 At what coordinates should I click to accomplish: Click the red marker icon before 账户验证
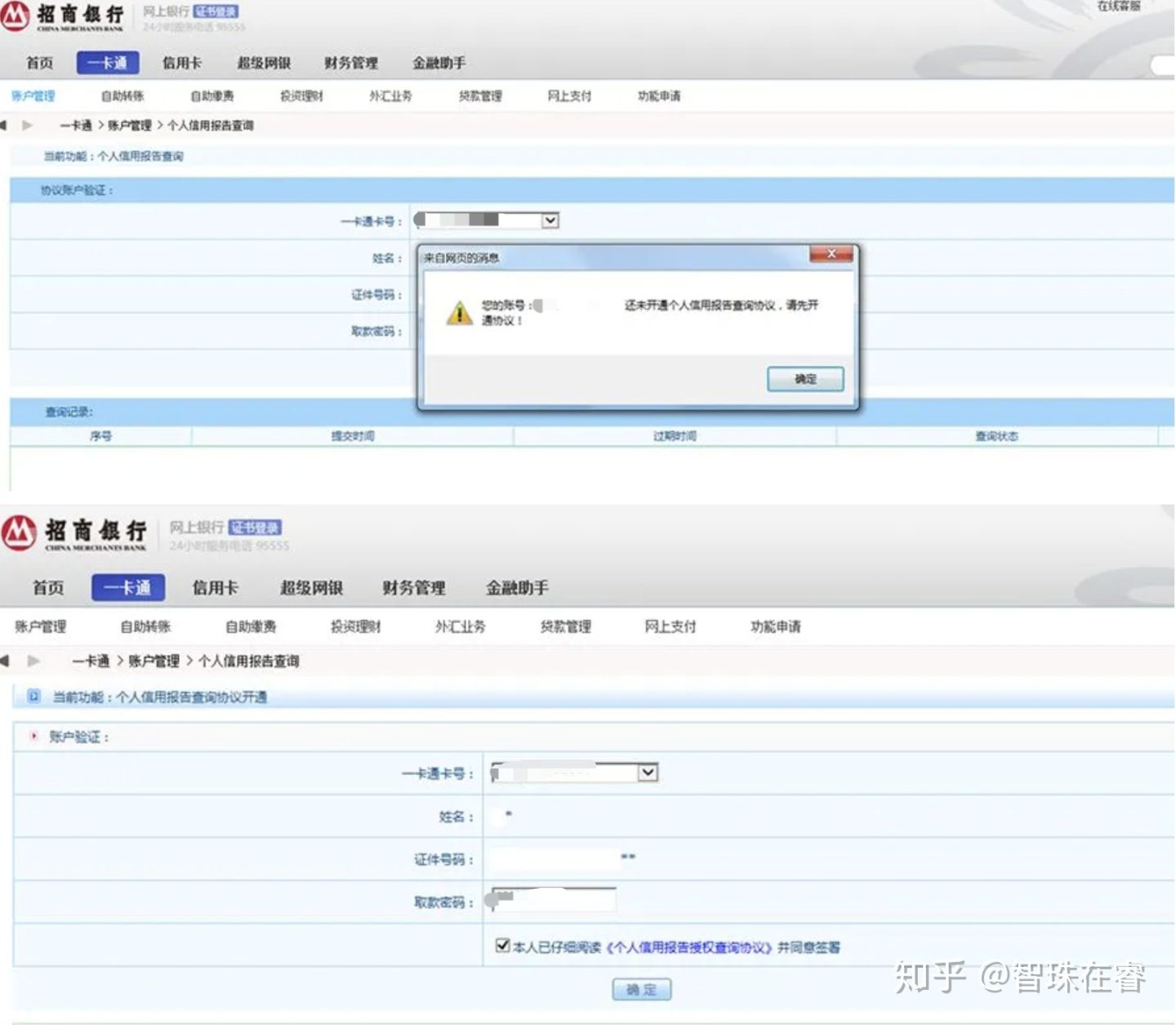pyautogui.click(x=33, y=736)
